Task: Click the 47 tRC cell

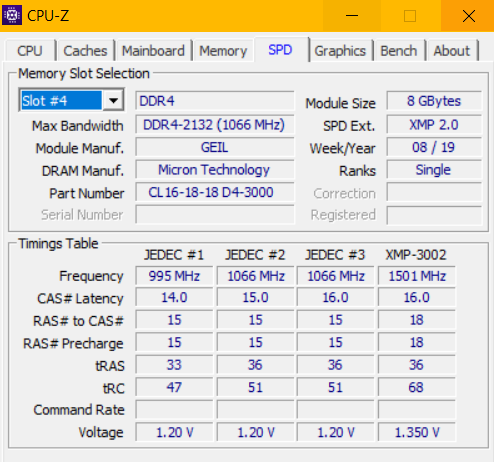Action: pyautogui.click(x=174, y=387)
